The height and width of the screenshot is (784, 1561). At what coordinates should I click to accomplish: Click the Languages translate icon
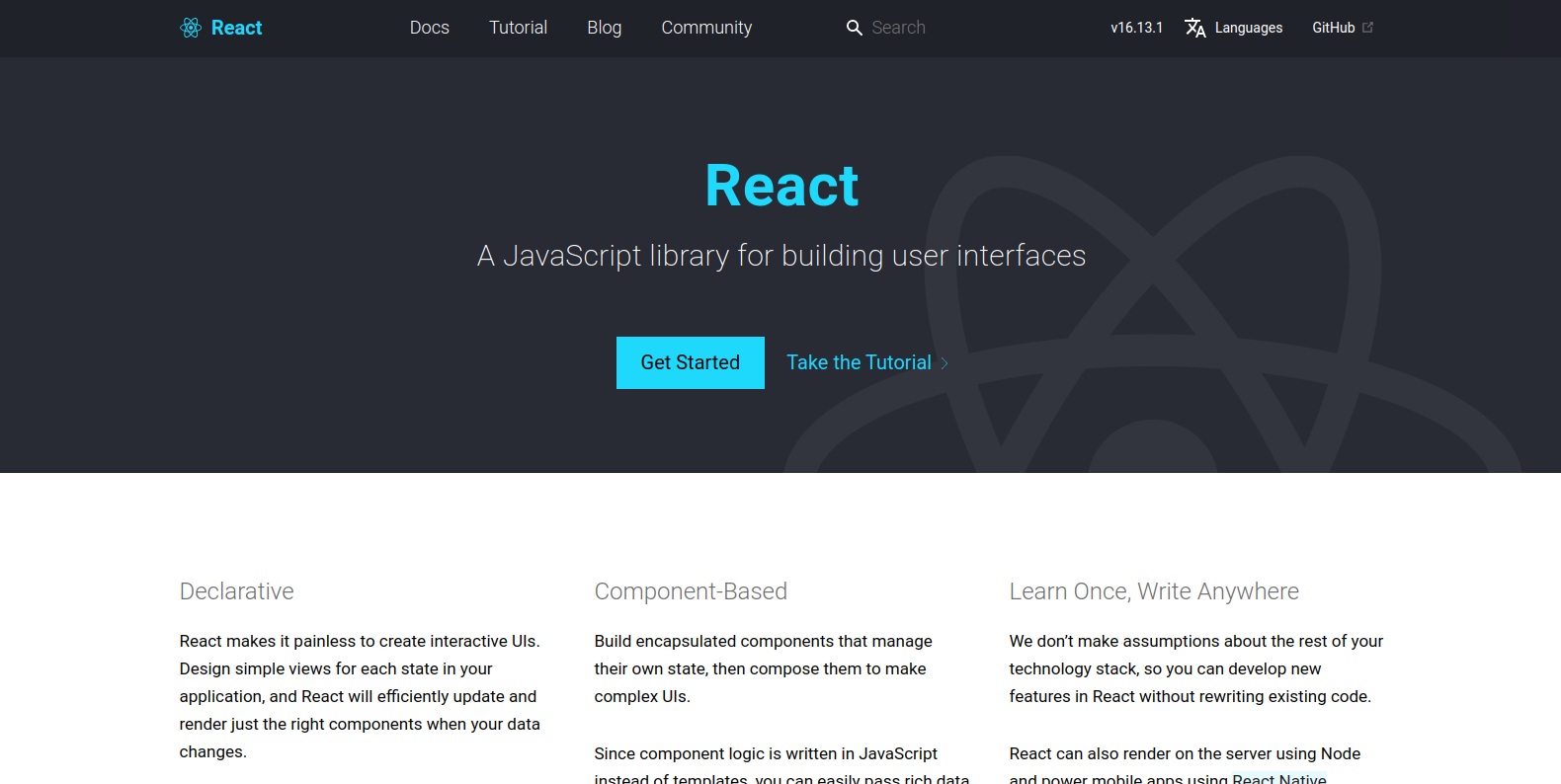[x=1195, y=28]
